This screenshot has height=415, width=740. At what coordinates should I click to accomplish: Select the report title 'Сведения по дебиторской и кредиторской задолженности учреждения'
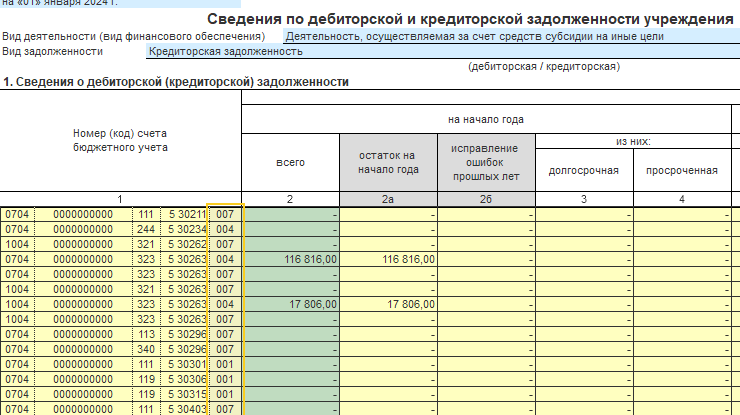(x=470, y=19)
